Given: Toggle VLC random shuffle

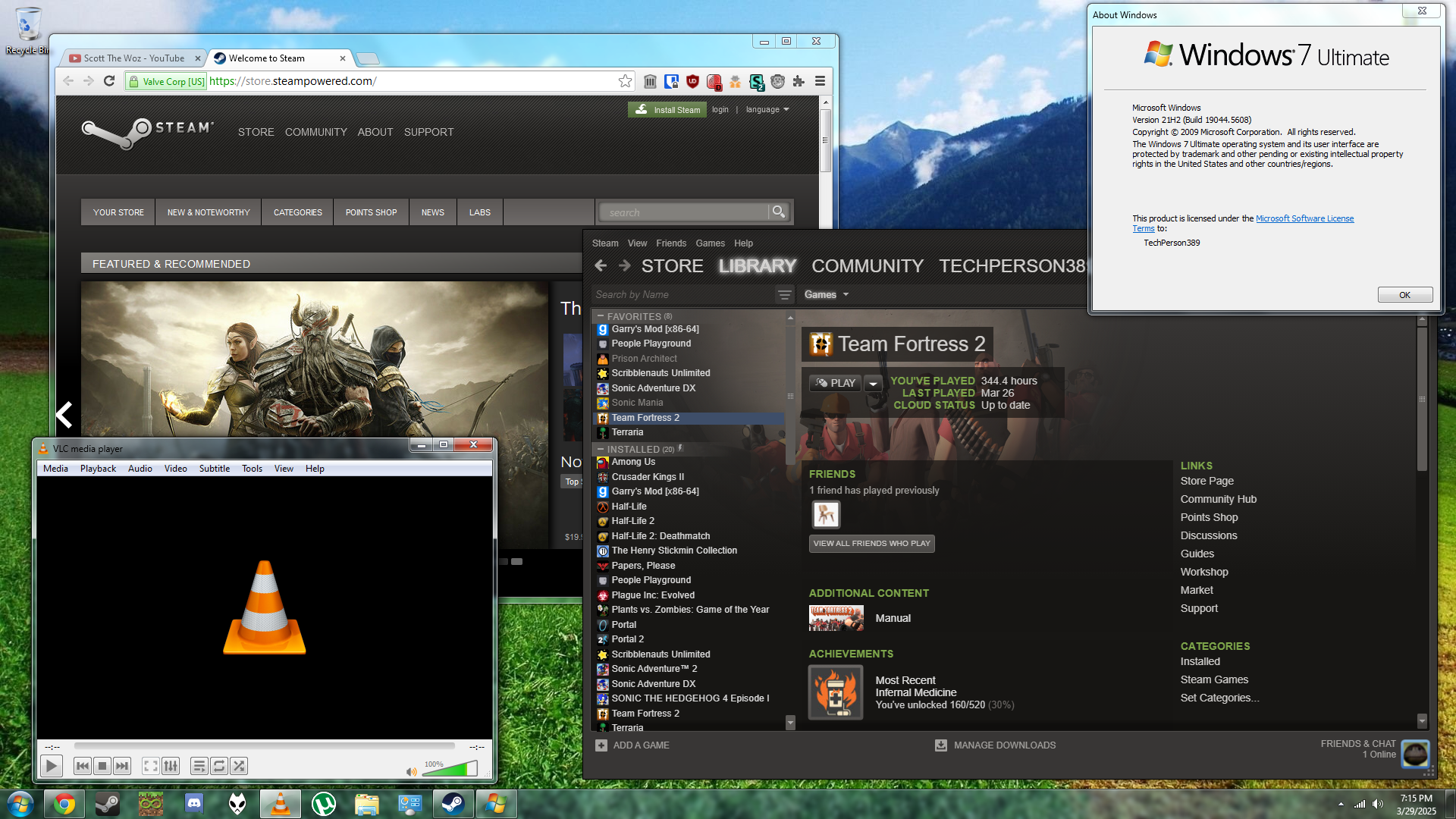Looking at the screenshot, I should [x=239, y=766].
